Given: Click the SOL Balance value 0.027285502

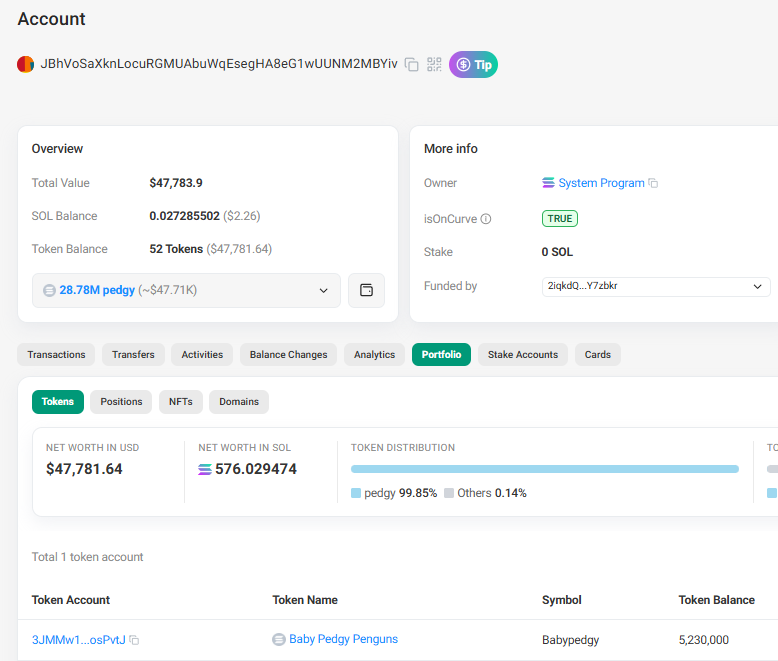Looking at the screenshot, I should pos(185,216).
